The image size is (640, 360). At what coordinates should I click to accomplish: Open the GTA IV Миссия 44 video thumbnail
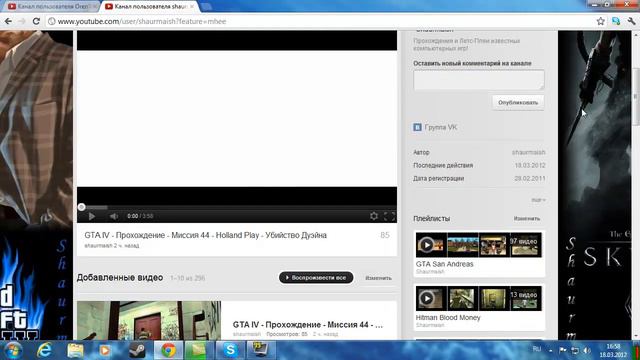pyautogui.click(x=149, y=321)
